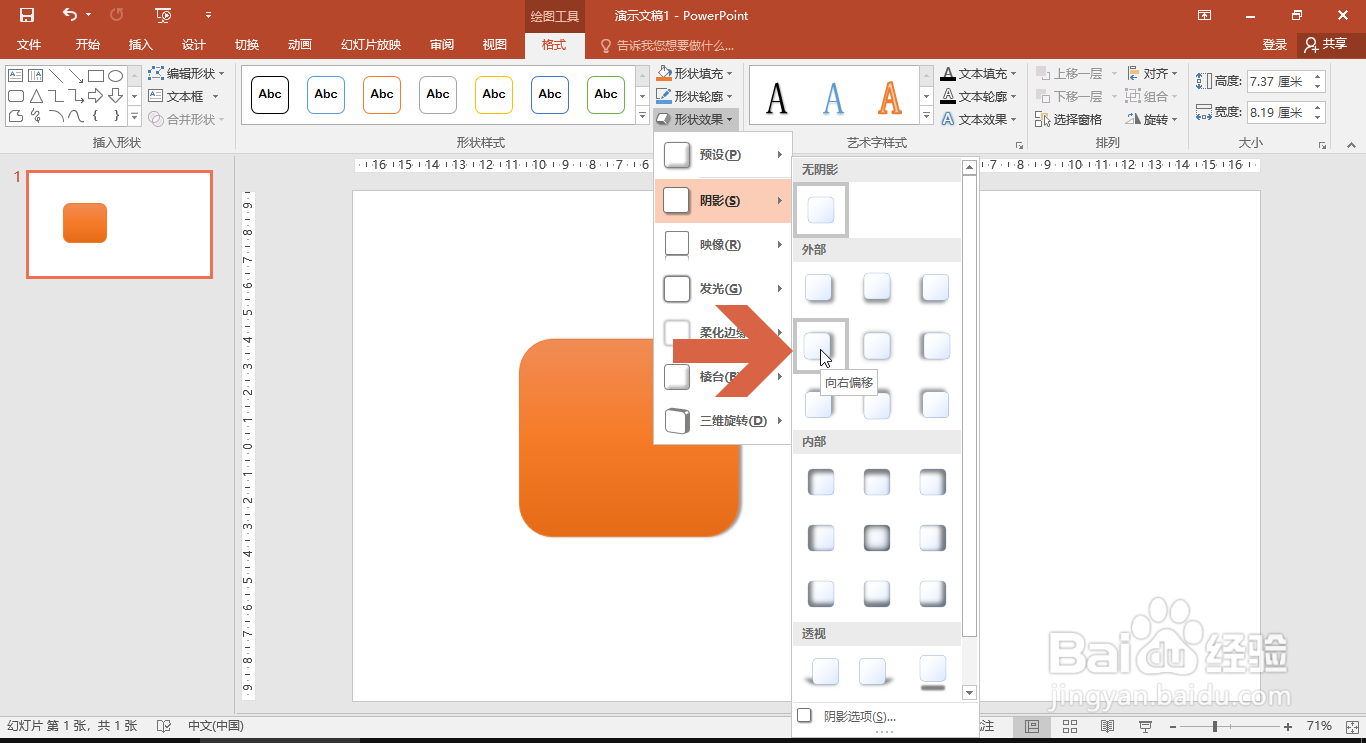Choose the scribble line shape
Screen dimensions: 1366x743
[35, 116]
